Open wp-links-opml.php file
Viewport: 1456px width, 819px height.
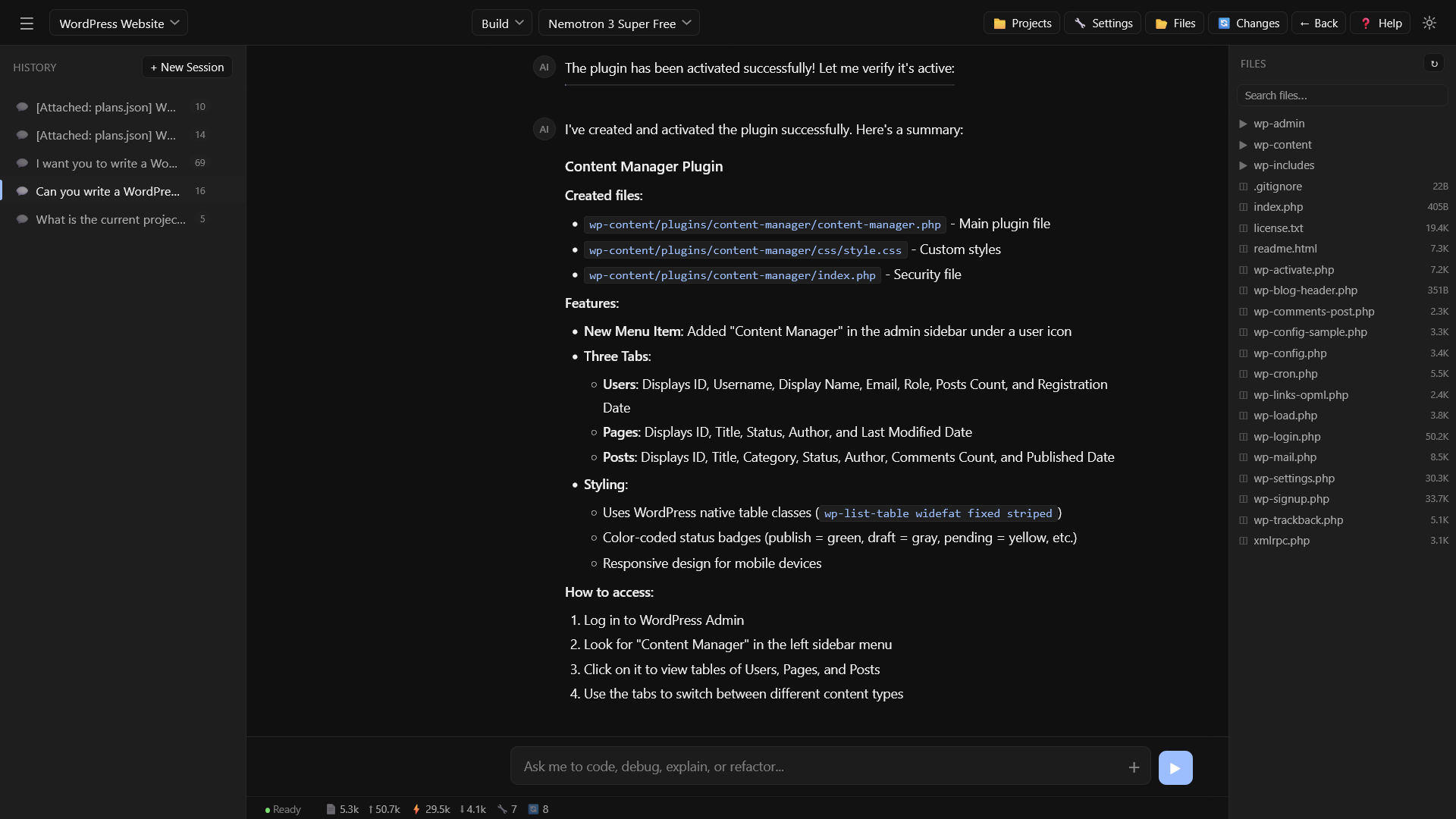point(1342,395)
